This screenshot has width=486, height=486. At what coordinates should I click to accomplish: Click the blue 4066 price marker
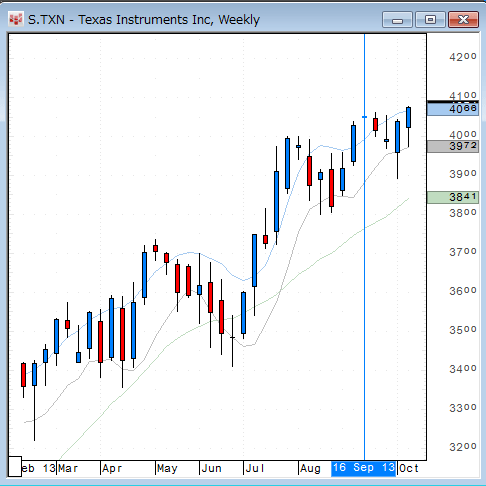453,109
